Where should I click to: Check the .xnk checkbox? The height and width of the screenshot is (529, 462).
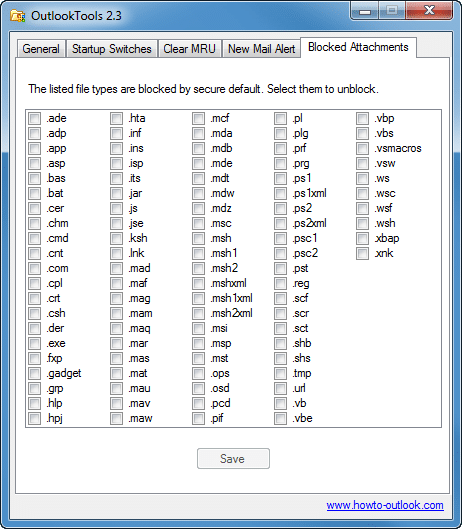(x=362, y=253)
